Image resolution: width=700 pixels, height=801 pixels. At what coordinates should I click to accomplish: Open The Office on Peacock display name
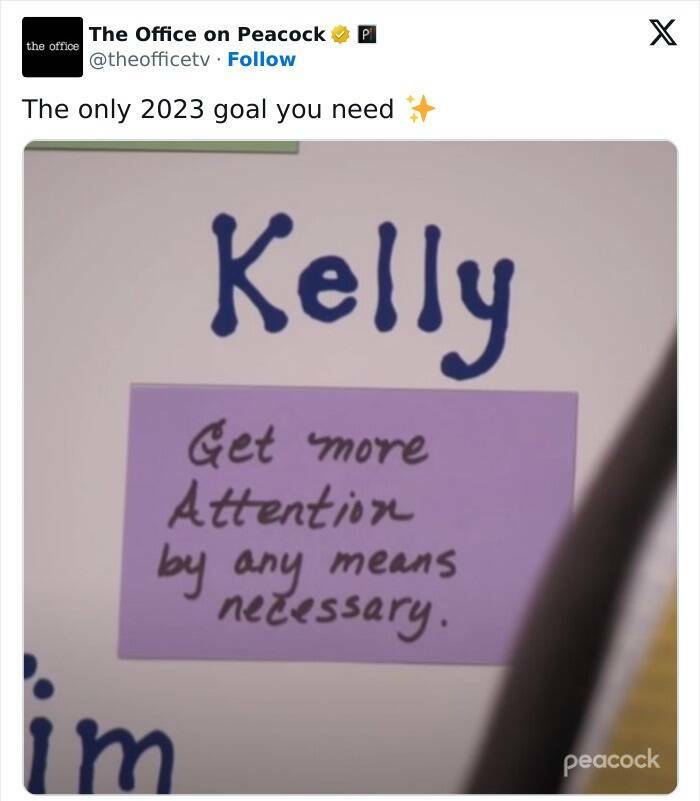point(207,34)
